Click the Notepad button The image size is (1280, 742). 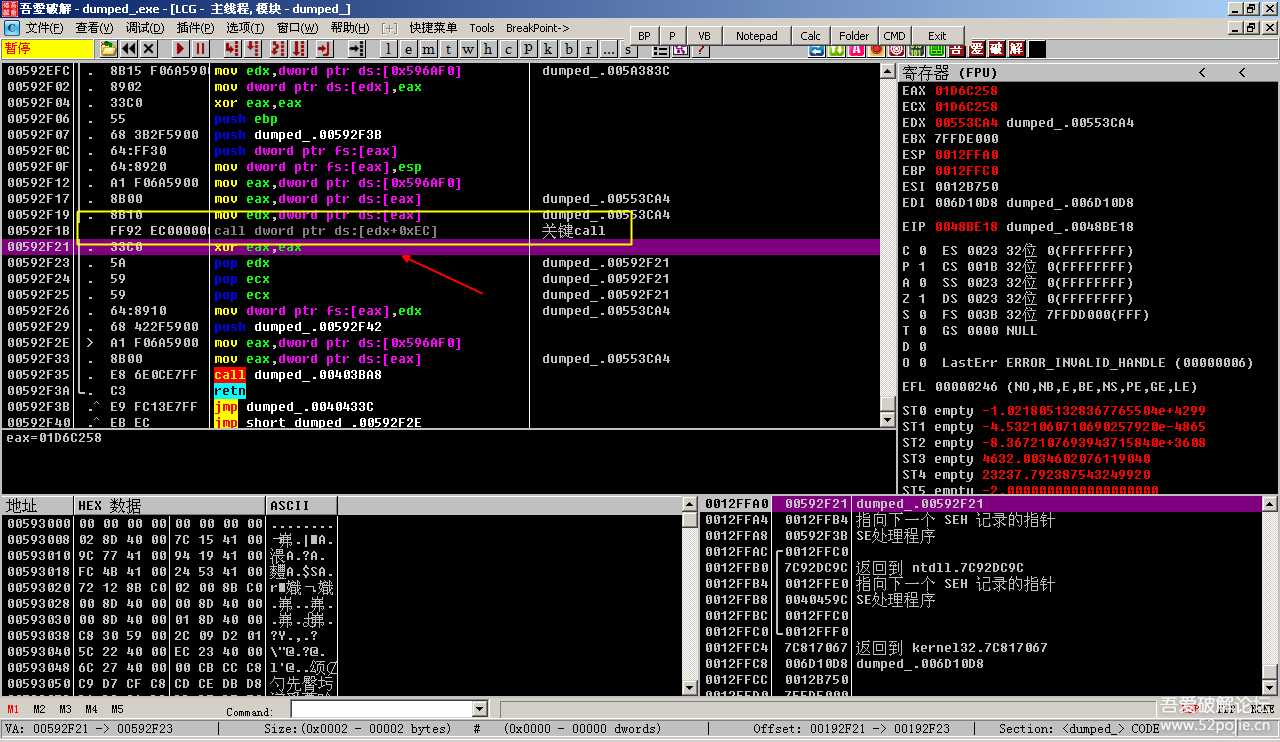756,36
